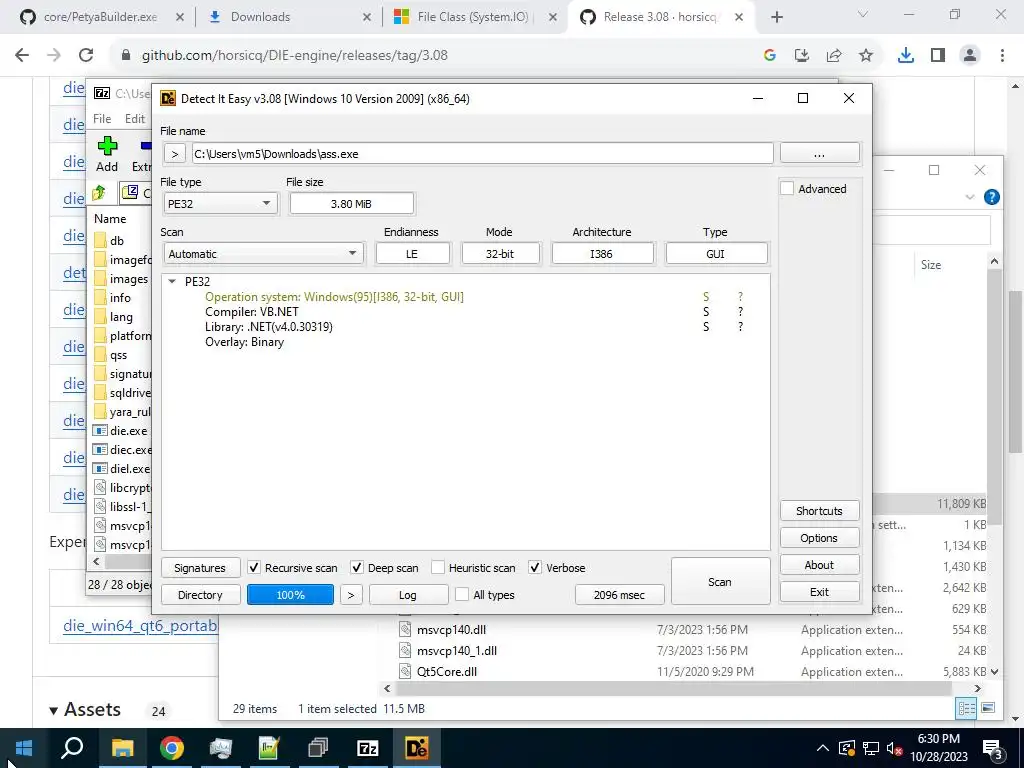Collapse the Assets section on GitHub
The width and height of the screenshot is (1024, 768).
point(54,711)
